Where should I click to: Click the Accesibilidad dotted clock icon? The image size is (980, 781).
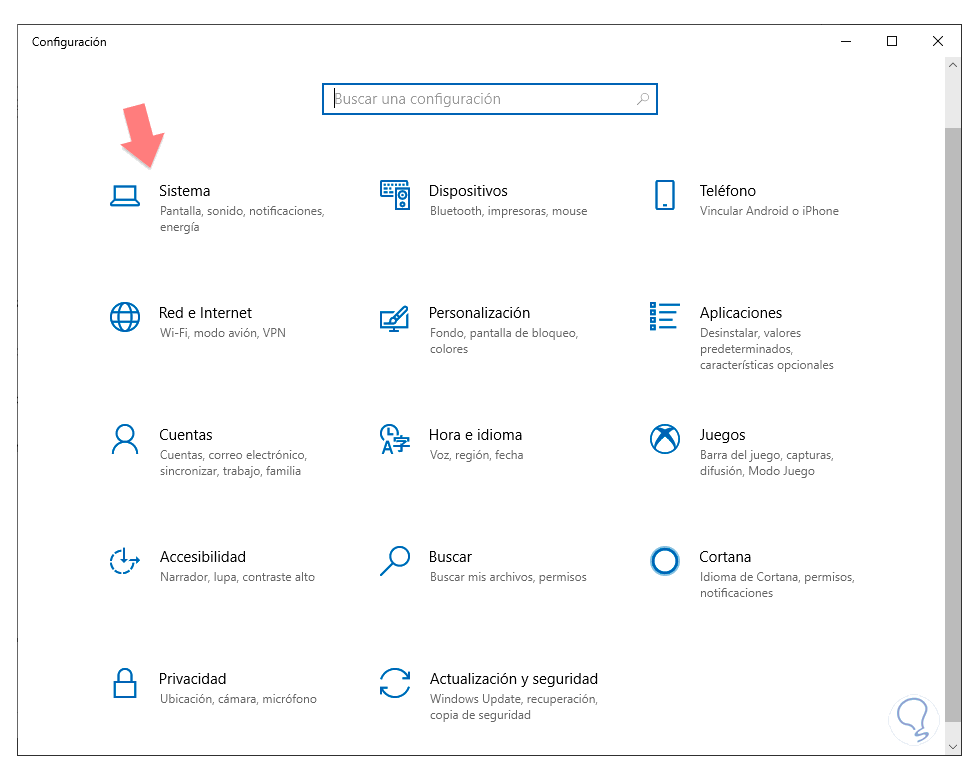(124, 560)
